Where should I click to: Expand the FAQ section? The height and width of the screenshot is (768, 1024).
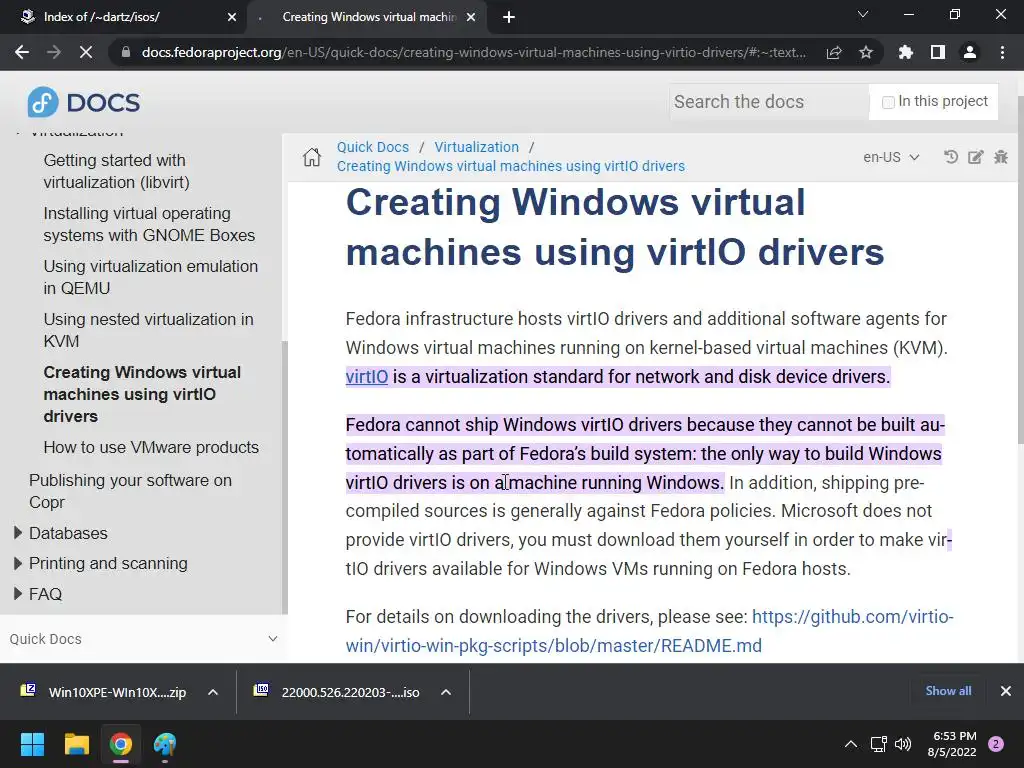[x=18, y=594]
